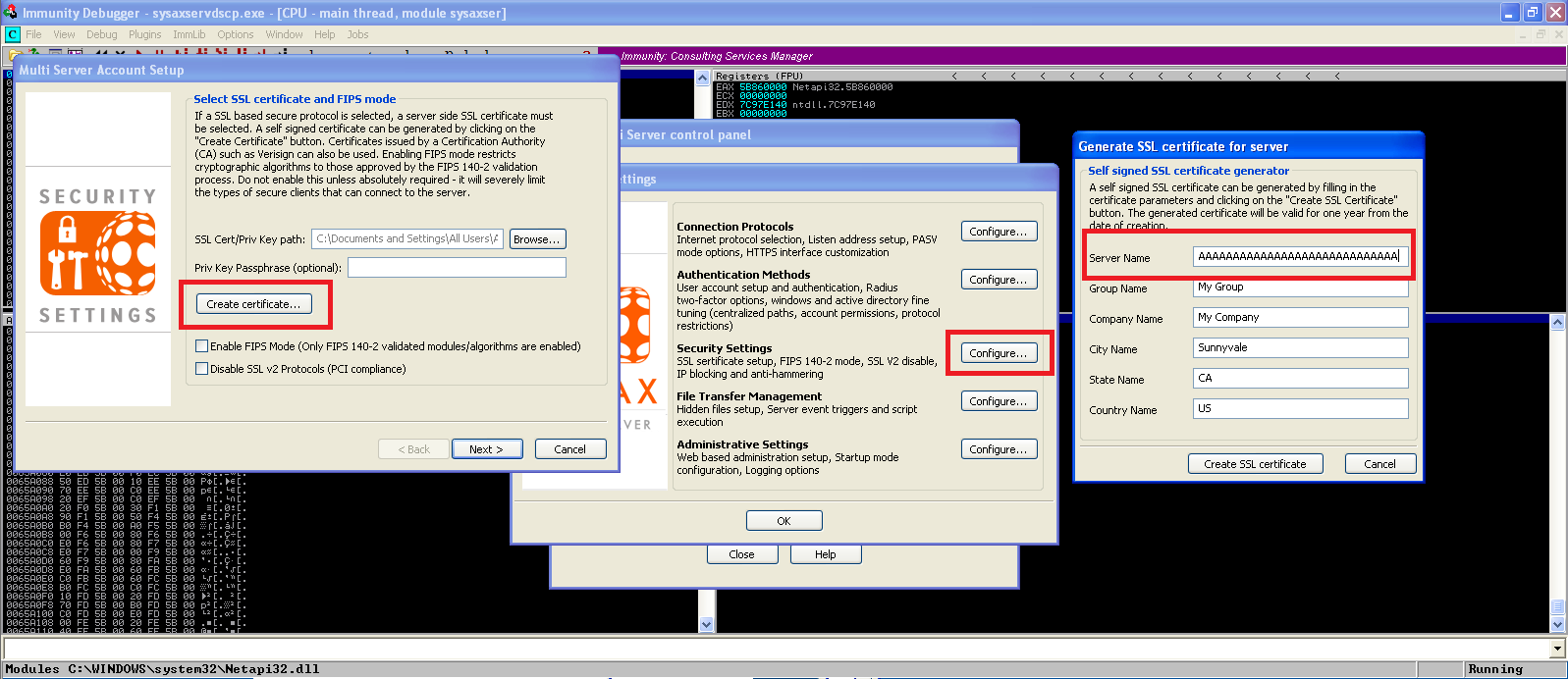Image resolution: width=1568 pixels, height=679 pixels.
Task: Click the Generate SSL certificate title bar
Action: pos(1248,146)
